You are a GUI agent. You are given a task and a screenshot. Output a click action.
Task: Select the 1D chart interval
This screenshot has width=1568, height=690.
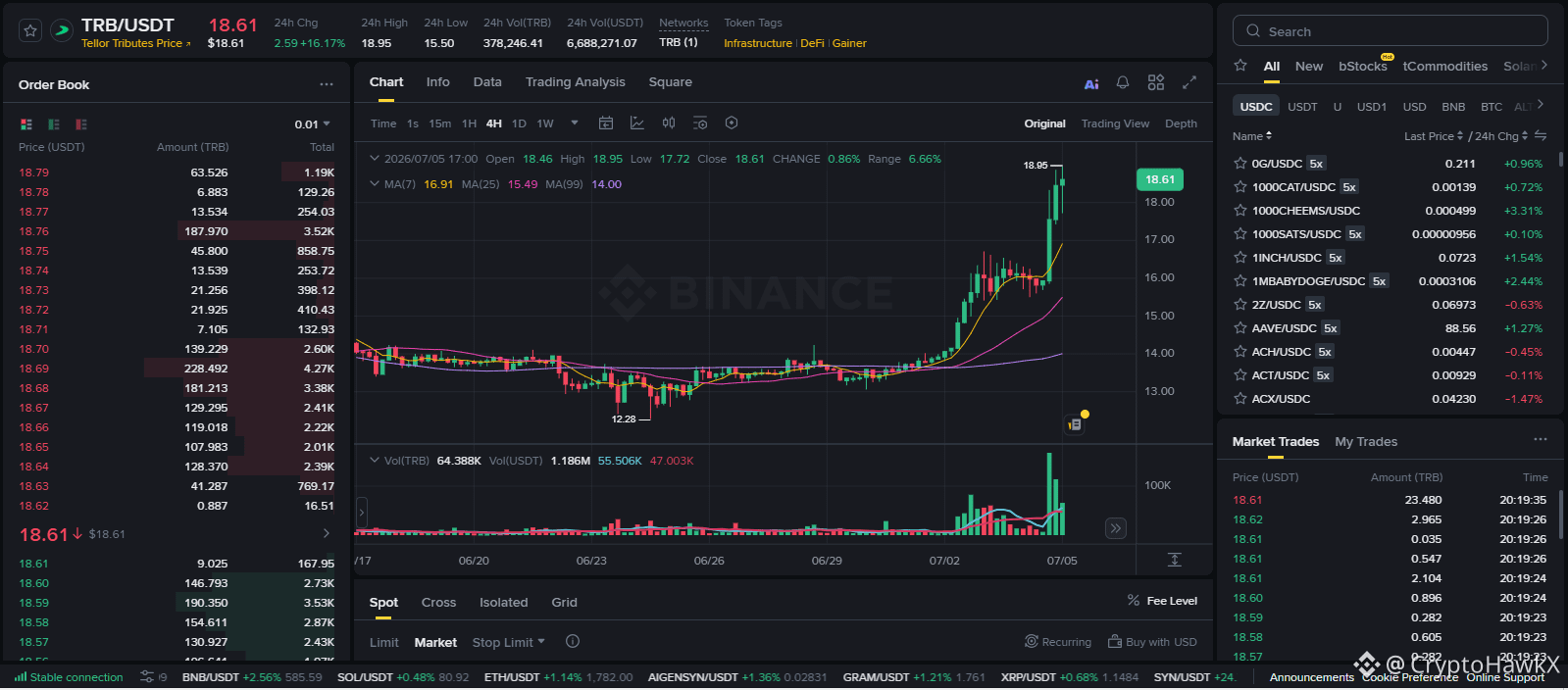tap(519, 123)
